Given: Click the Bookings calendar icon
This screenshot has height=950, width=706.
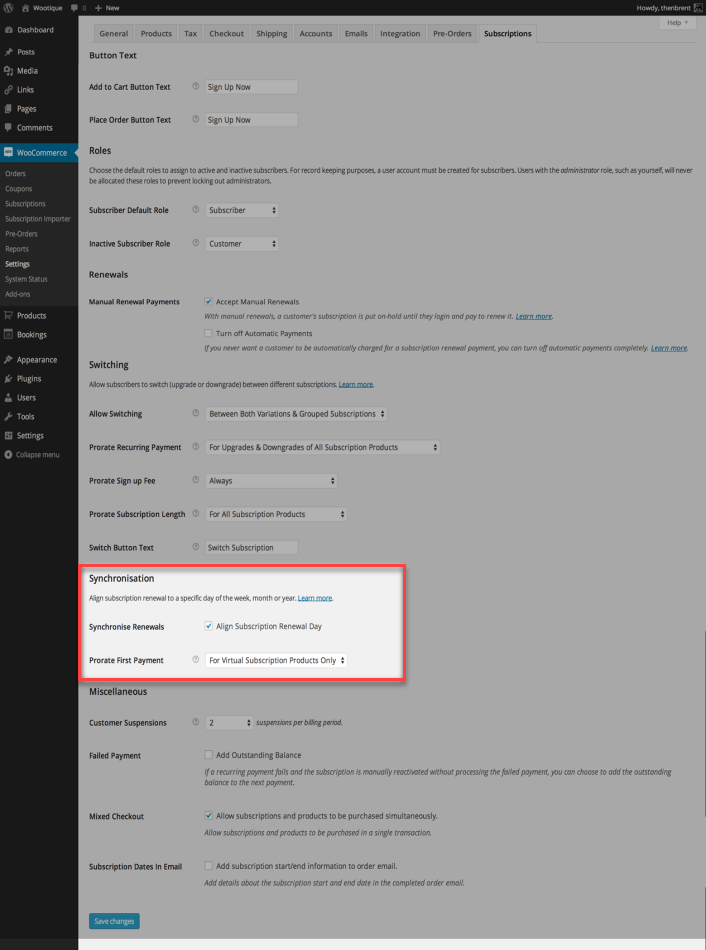Looking at the screenshot, I should [x=8, y=334].
